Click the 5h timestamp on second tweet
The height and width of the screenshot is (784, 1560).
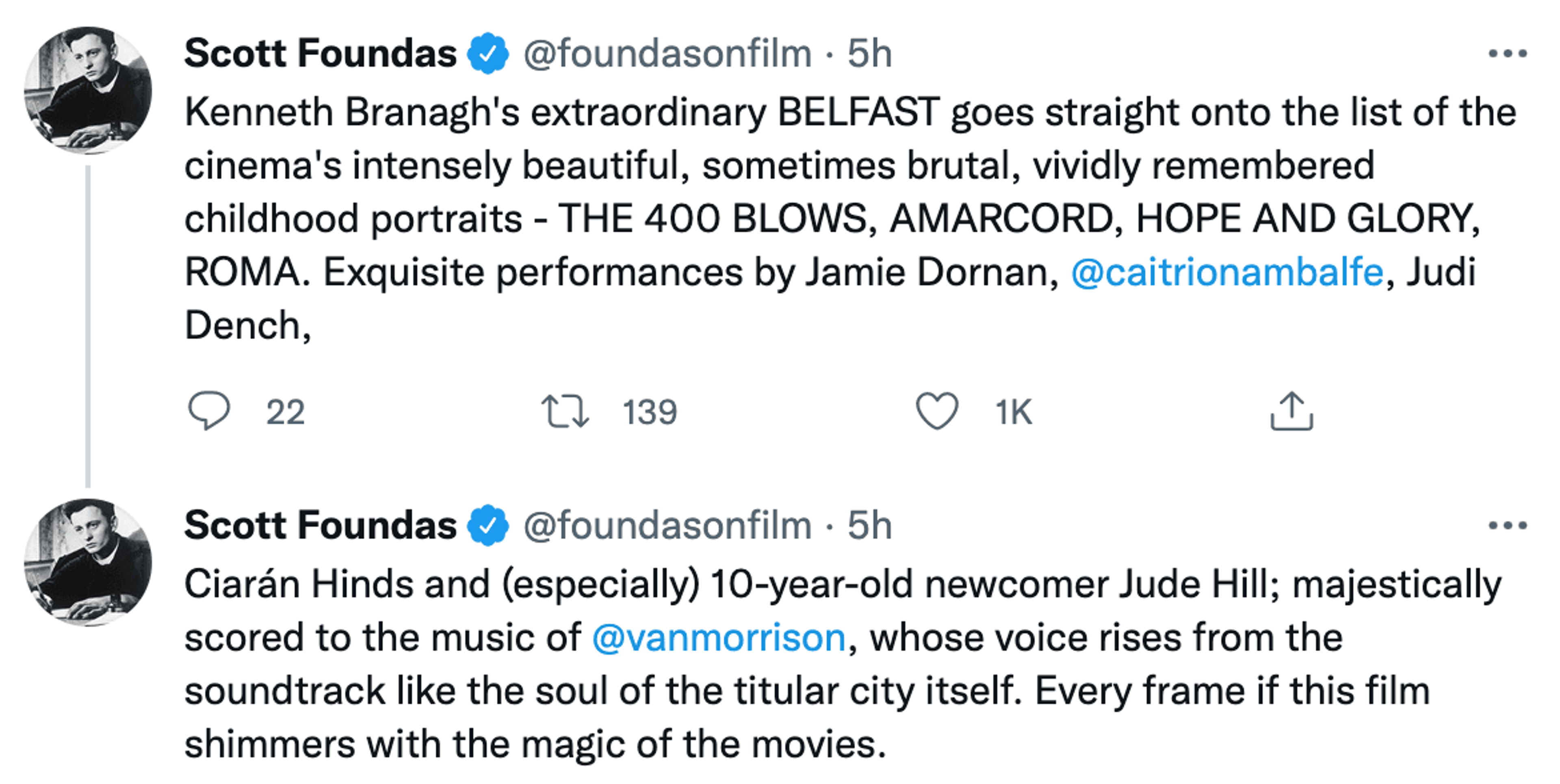coord(869,526)
